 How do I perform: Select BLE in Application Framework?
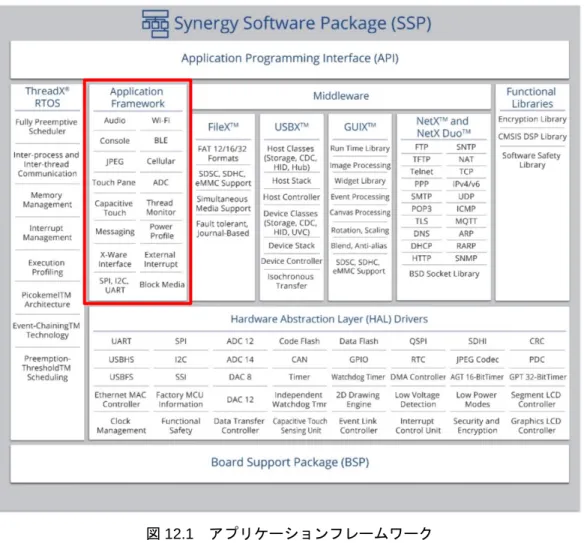[x=161, y=140]
